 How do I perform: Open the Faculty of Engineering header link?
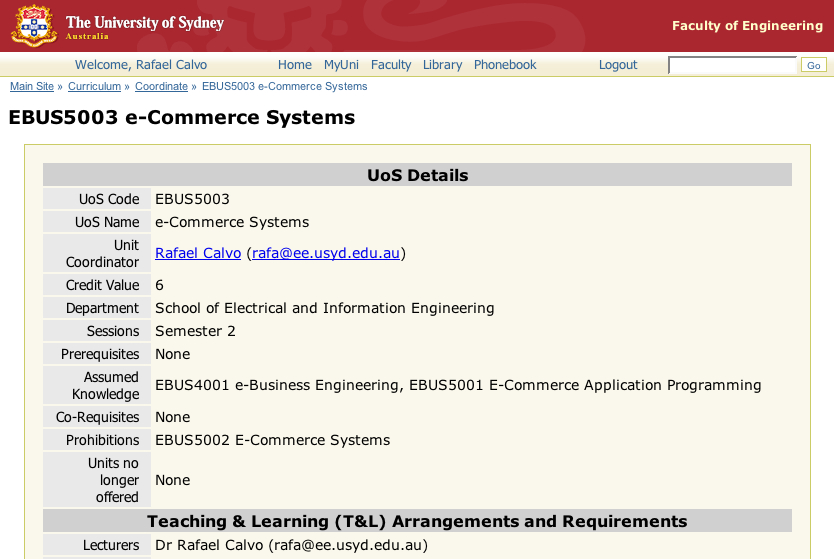pos(747,26)
